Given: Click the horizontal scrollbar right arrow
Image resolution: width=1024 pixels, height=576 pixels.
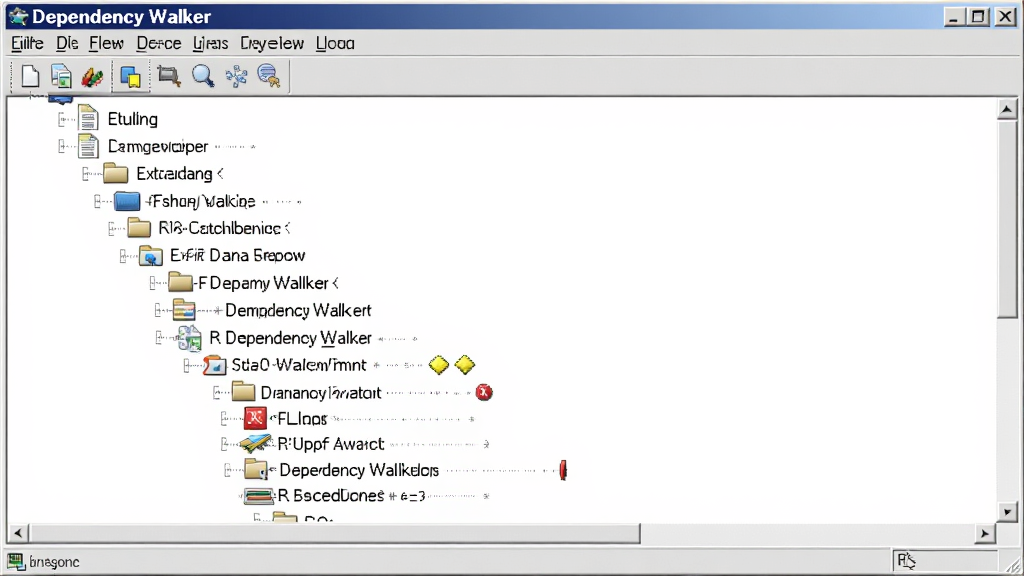Looking at the screenshot, I should (x=984, y=534).
